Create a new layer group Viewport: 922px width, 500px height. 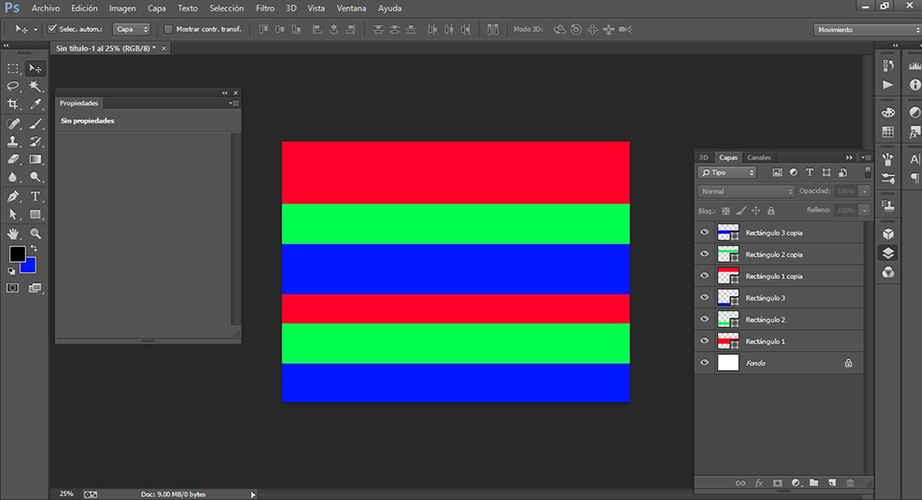pyautogui.click(x=814, y=483)
